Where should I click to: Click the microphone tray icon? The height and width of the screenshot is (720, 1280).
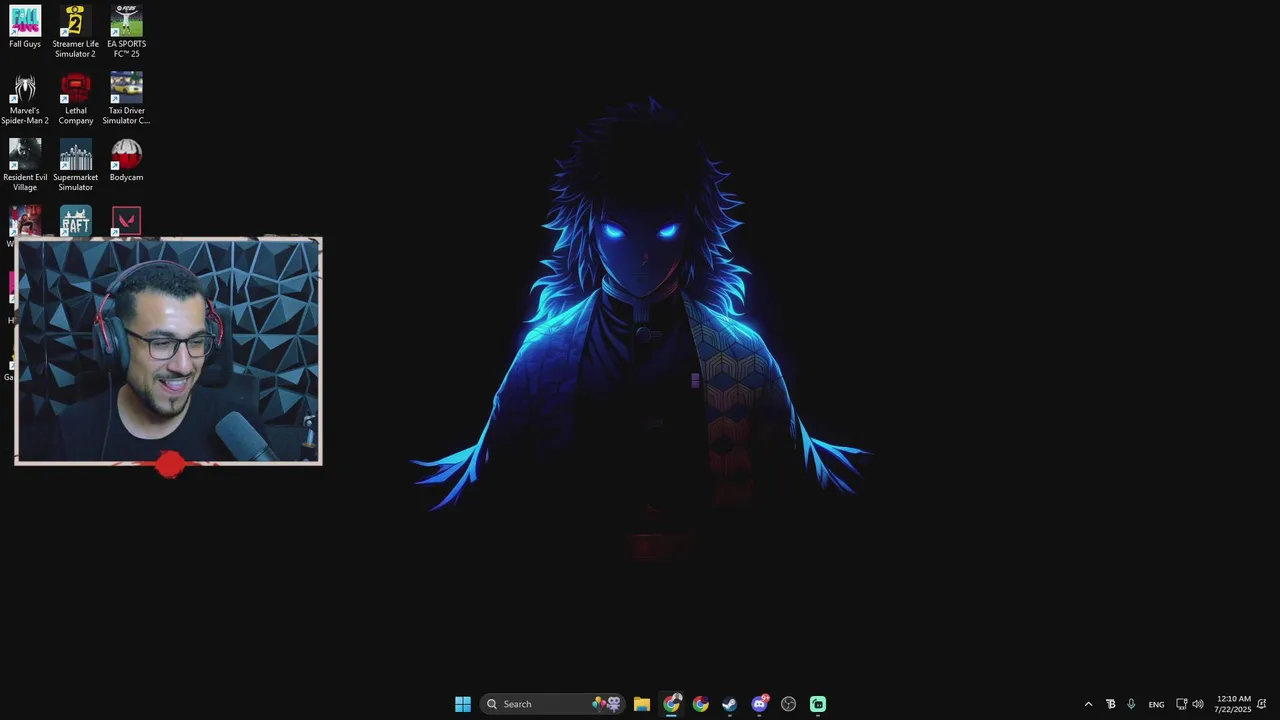pyautogui.click(x=1131, y=704)
